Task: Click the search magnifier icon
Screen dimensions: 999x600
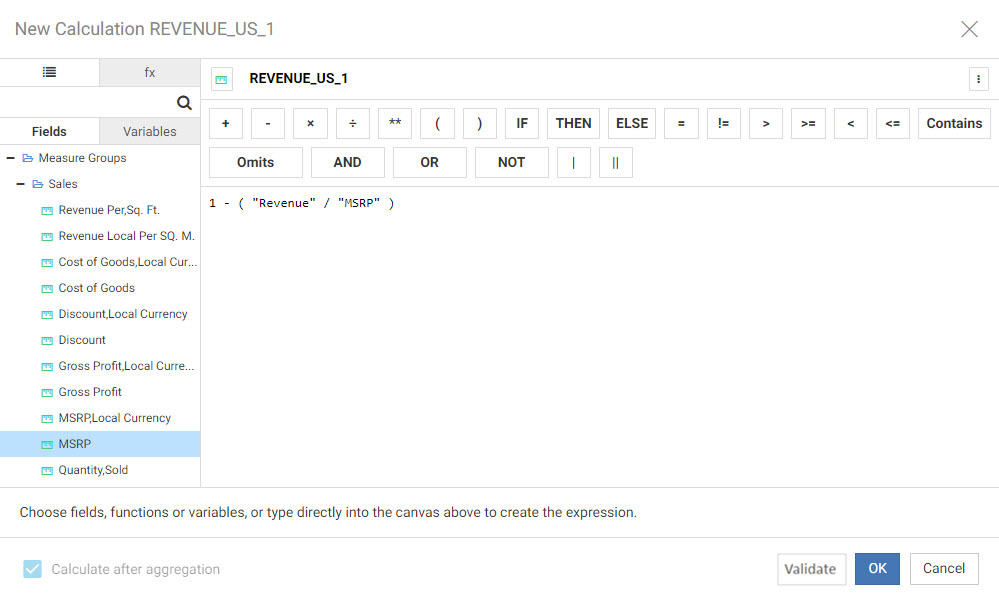Action: click(184, 102)
